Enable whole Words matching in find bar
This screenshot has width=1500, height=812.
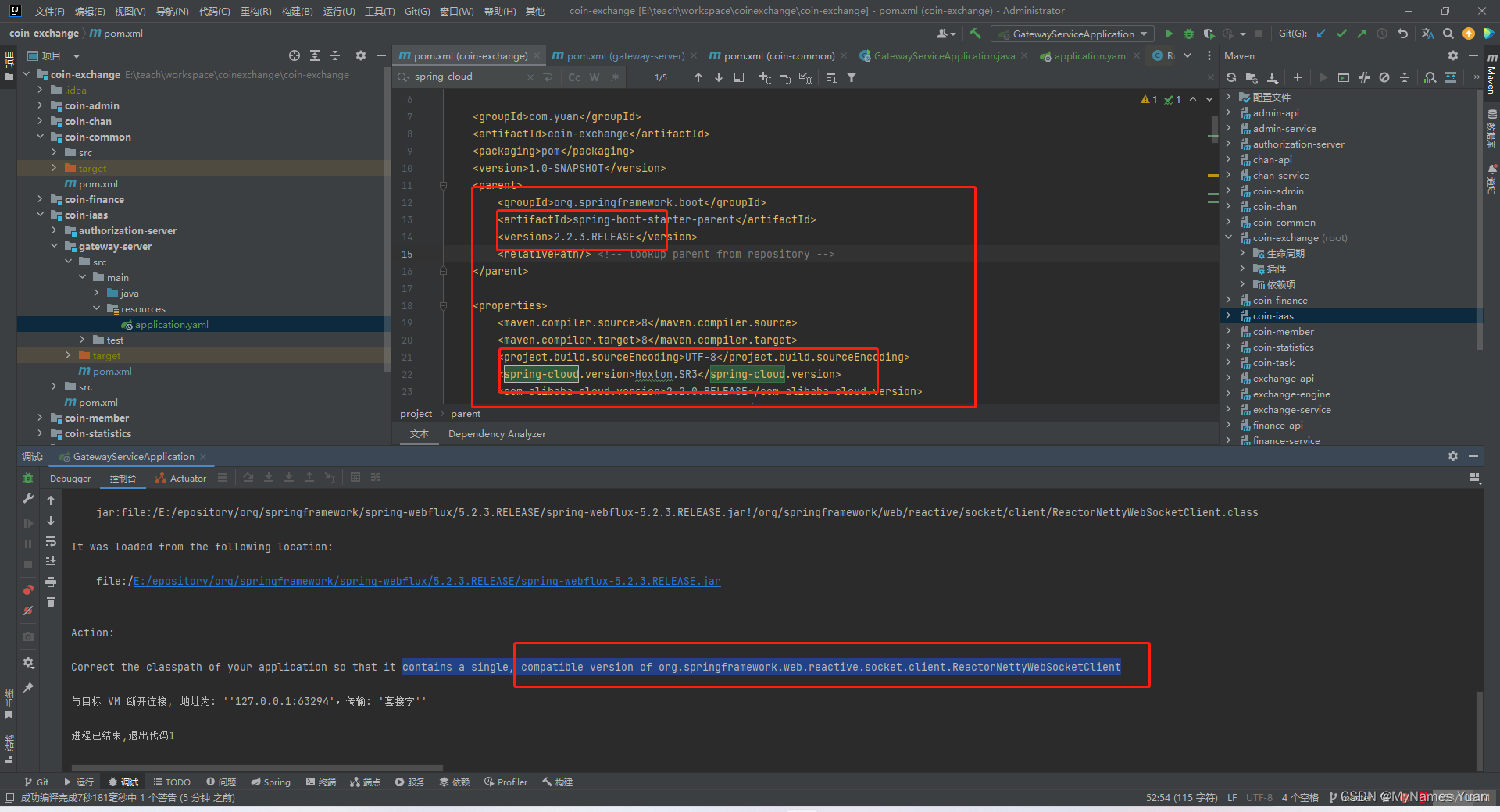tap(594, 77)
